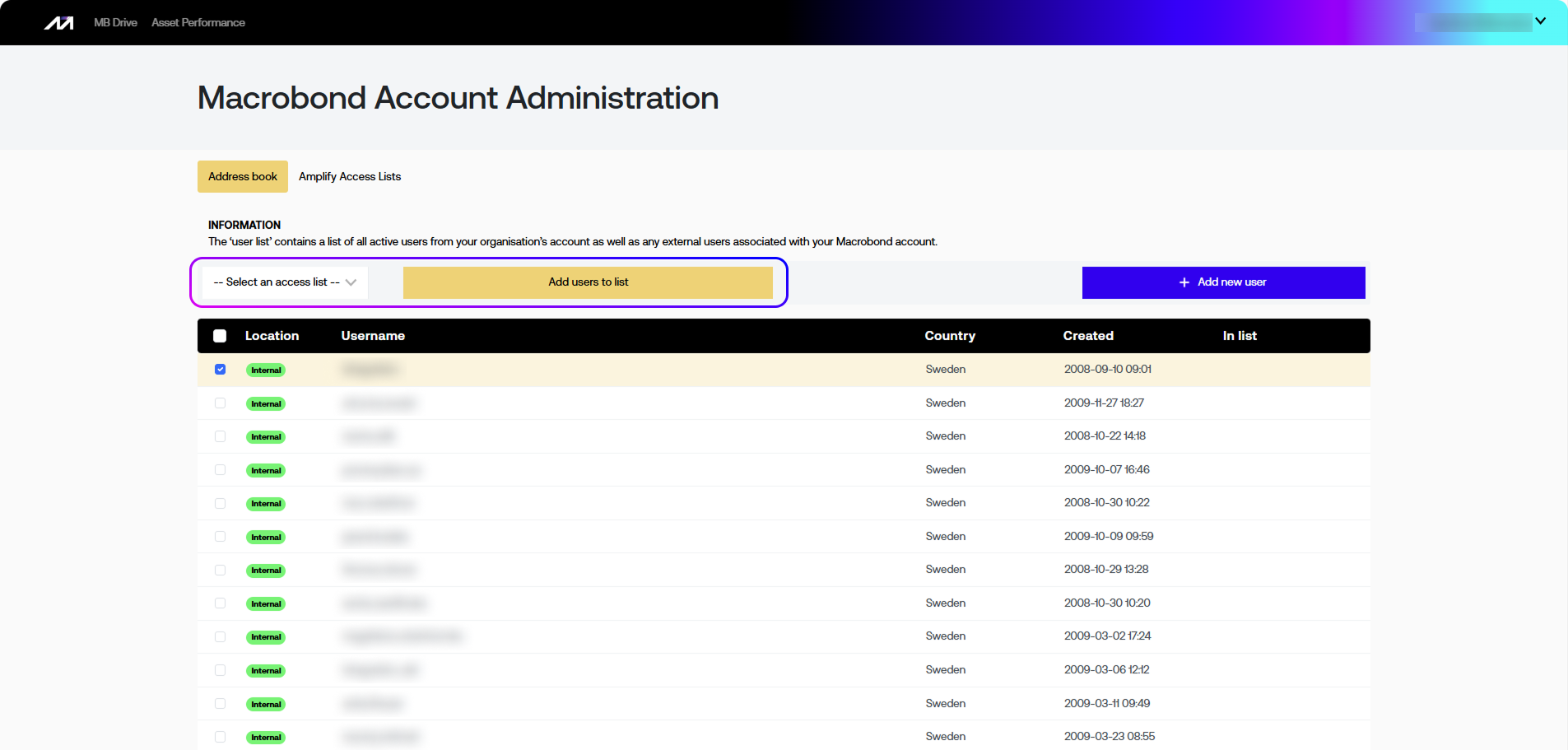Go to Asset Performance in top navigation
Screen dimensions: 1568x750
coord(198,23)
